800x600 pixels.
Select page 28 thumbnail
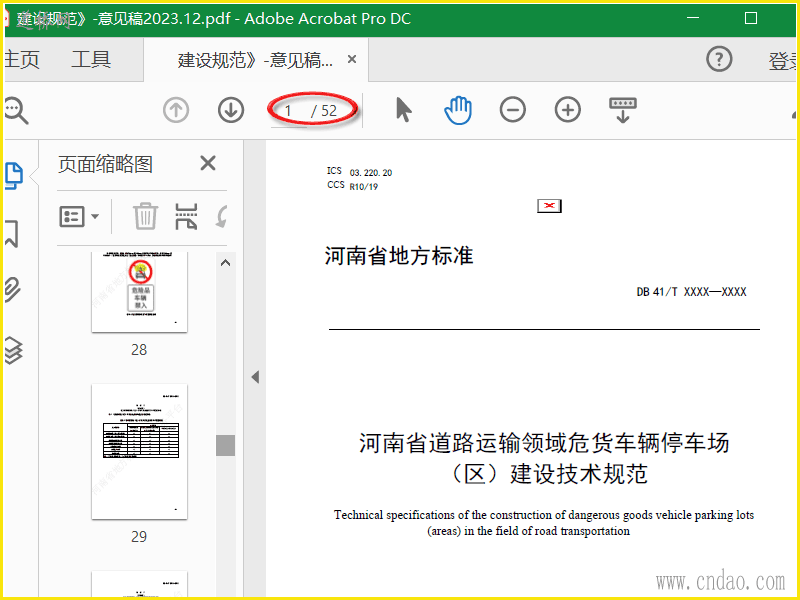[x=139, y=292]
